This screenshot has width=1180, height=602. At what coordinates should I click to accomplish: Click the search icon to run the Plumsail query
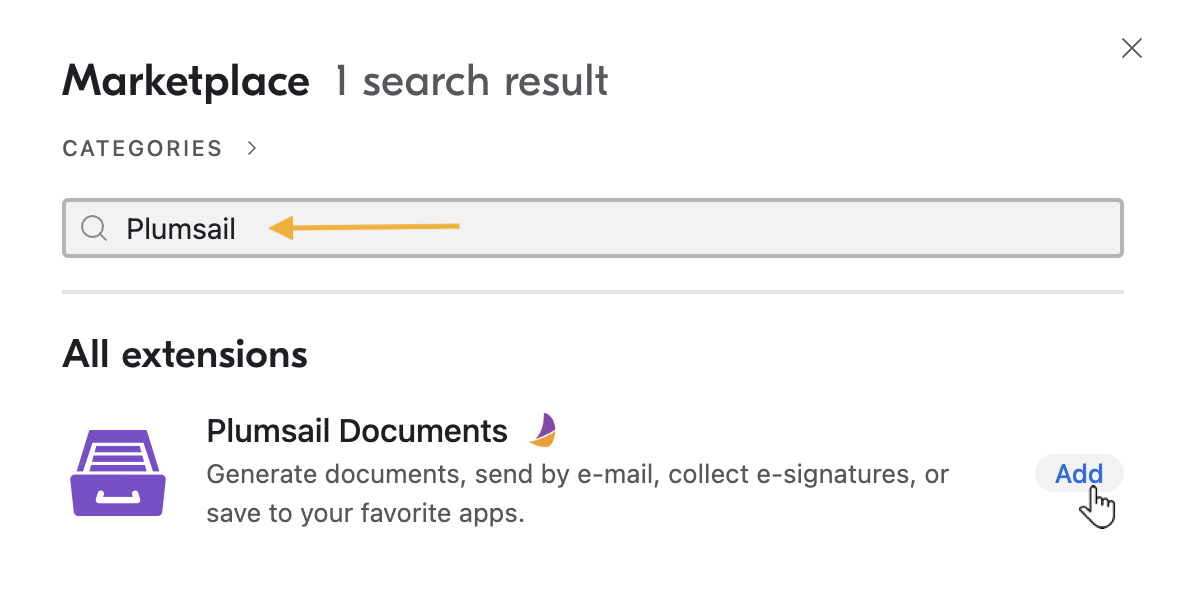click(94, 228)
